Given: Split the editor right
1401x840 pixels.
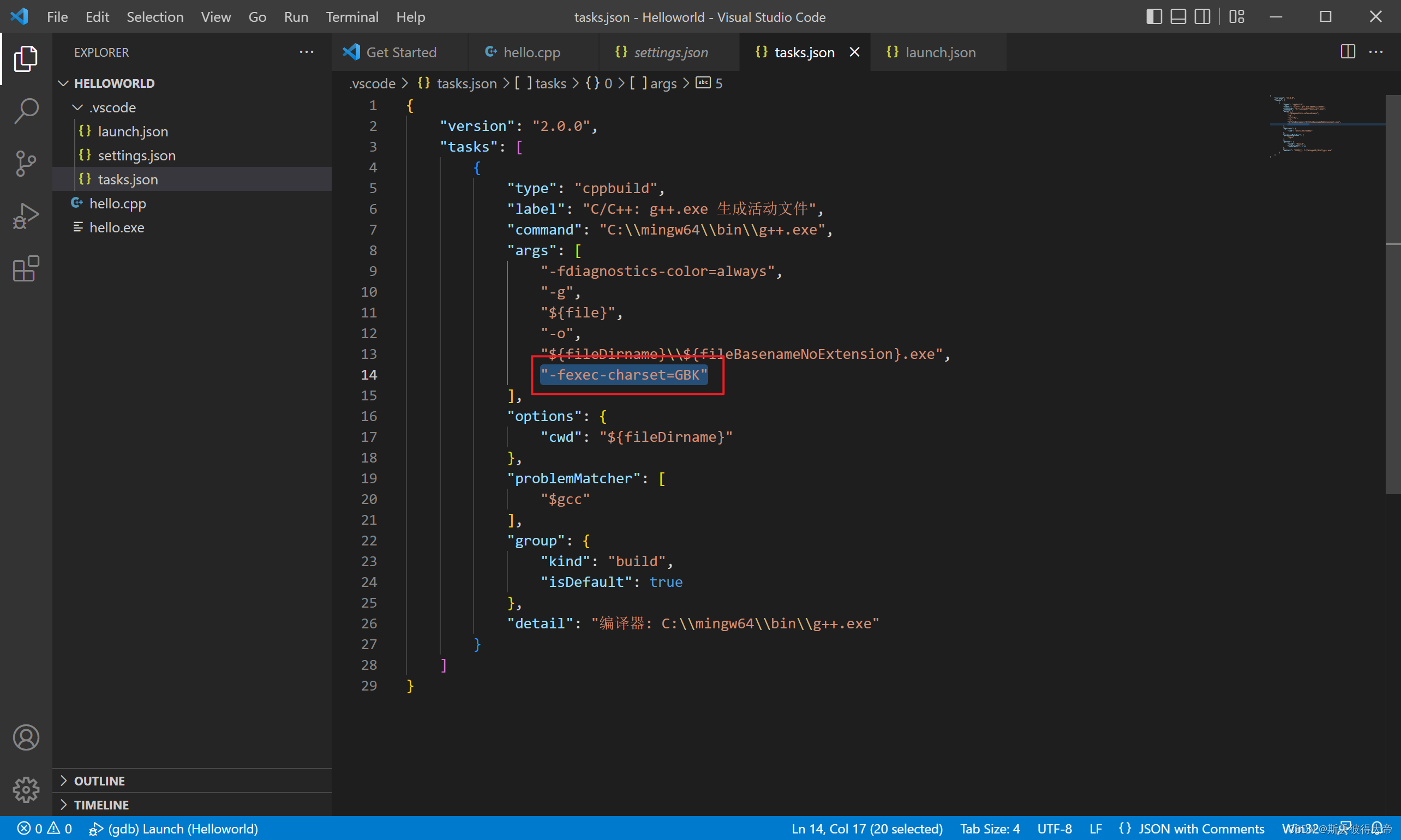Looking at the screenshot, I should 1348,51.
